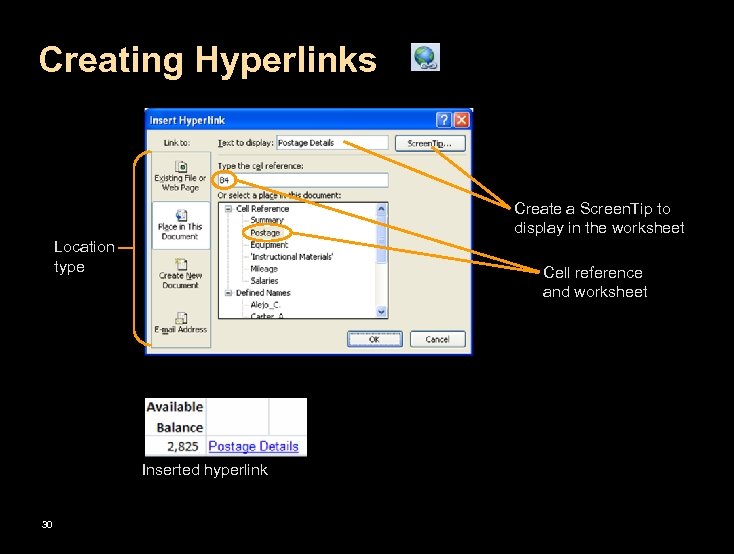Select Summary in the place list
The height and width of the screenshot is (554, 734).
(267, 220)
